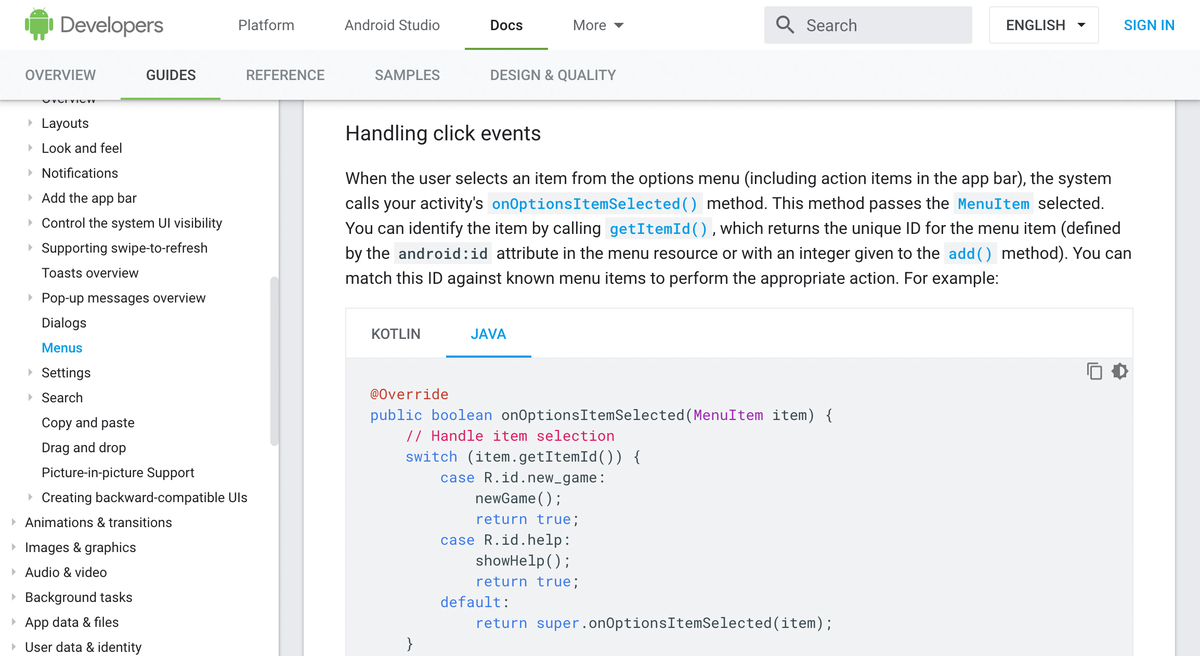Click 'newGame();' code line

pyautogui.click(x=518, y=498)
